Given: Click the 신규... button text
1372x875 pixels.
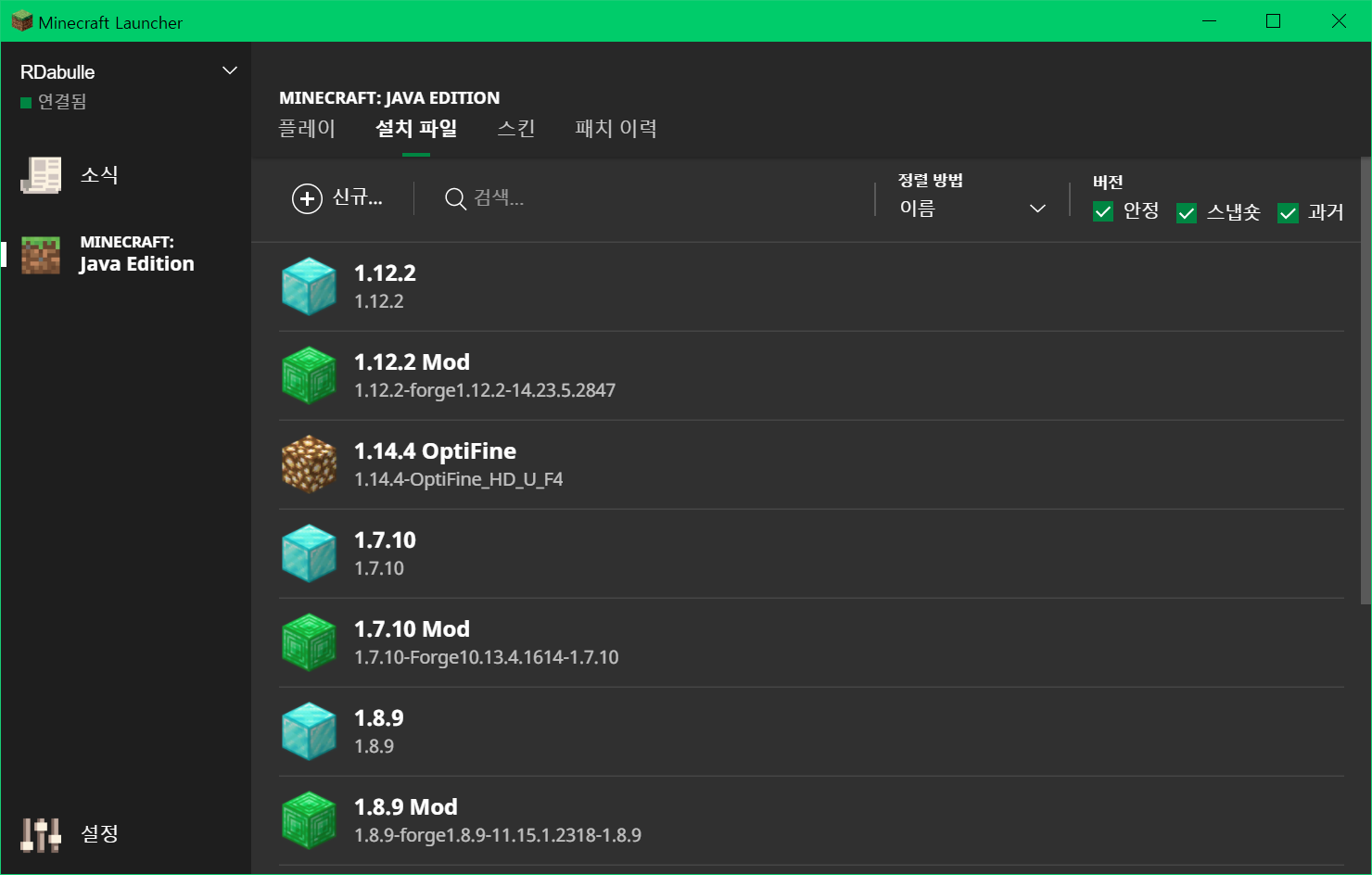Looking at the screenshot, I should [358, 197].
